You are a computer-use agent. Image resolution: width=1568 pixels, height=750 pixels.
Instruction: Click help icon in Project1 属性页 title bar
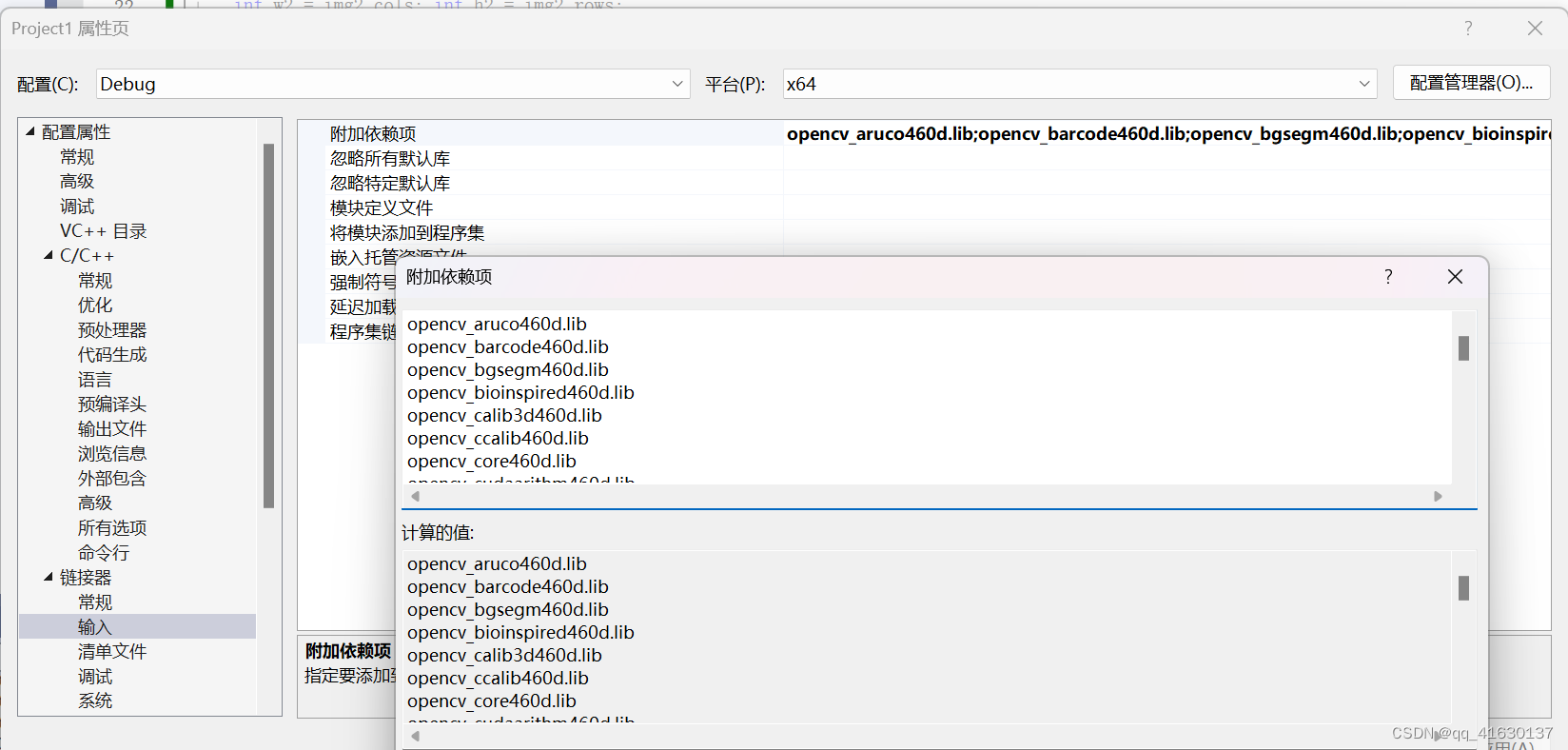1468,29
